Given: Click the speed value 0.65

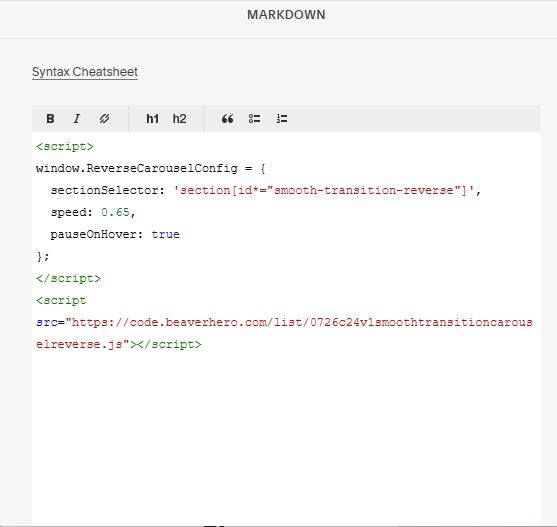Looking at the screenshot, I should [x=115, y=212].
